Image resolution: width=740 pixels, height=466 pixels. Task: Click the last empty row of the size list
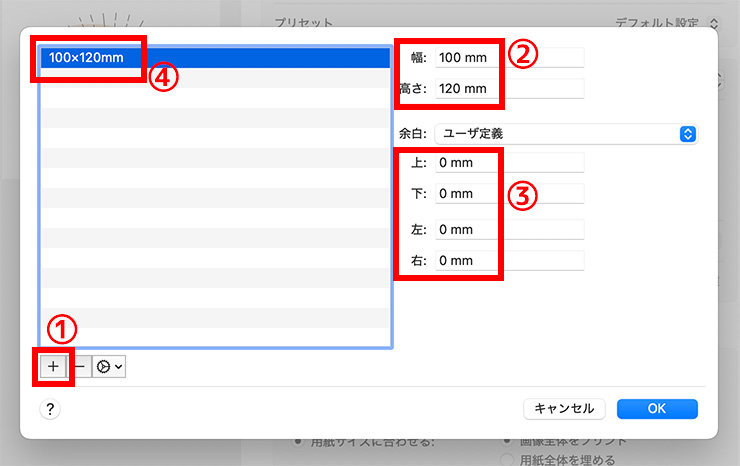coord(214,338)
